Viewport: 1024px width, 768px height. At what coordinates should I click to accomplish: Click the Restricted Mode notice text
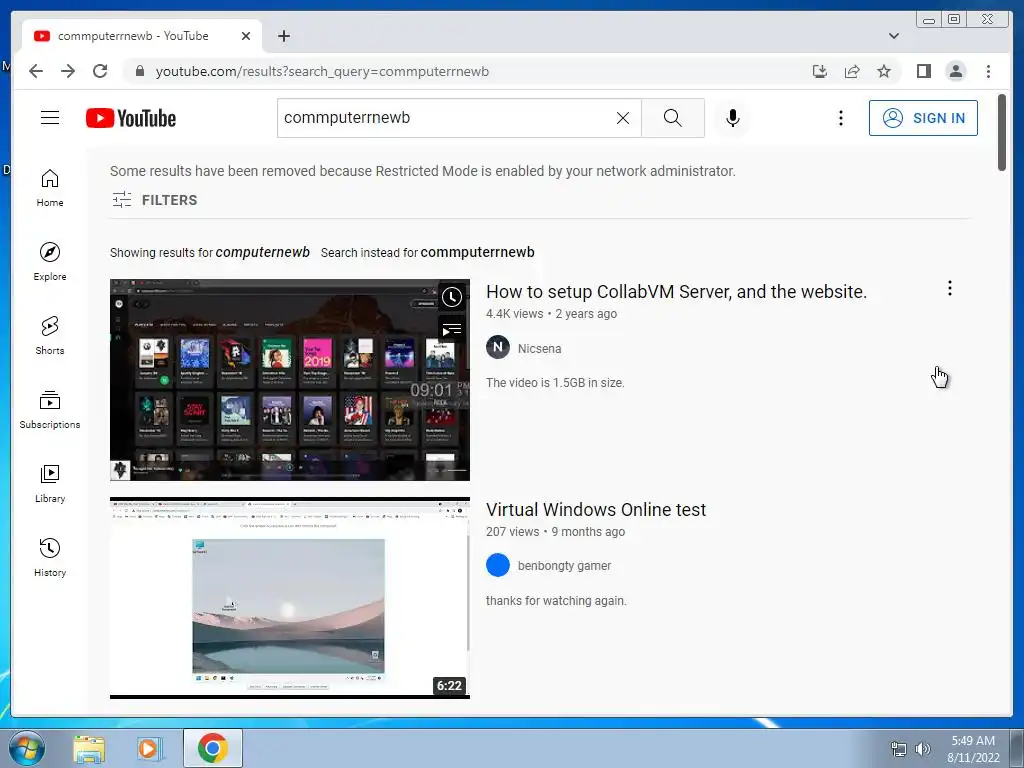pos(423,171)
